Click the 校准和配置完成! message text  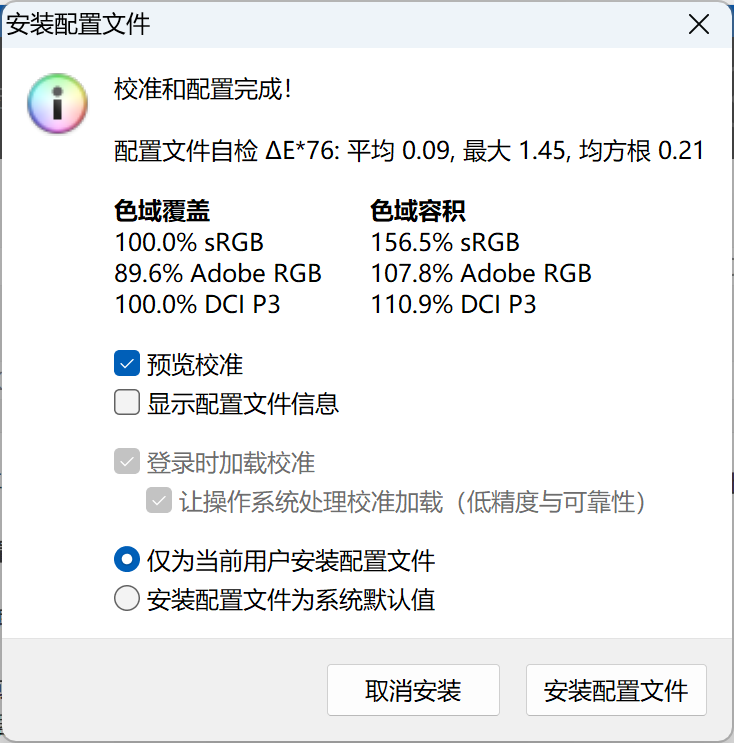tap(203, 90)
